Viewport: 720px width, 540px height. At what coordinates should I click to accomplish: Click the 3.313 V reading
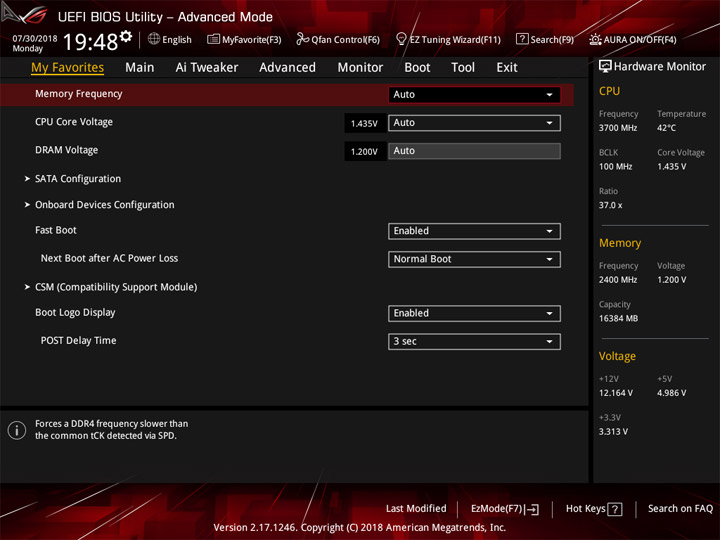pos(613,432)
